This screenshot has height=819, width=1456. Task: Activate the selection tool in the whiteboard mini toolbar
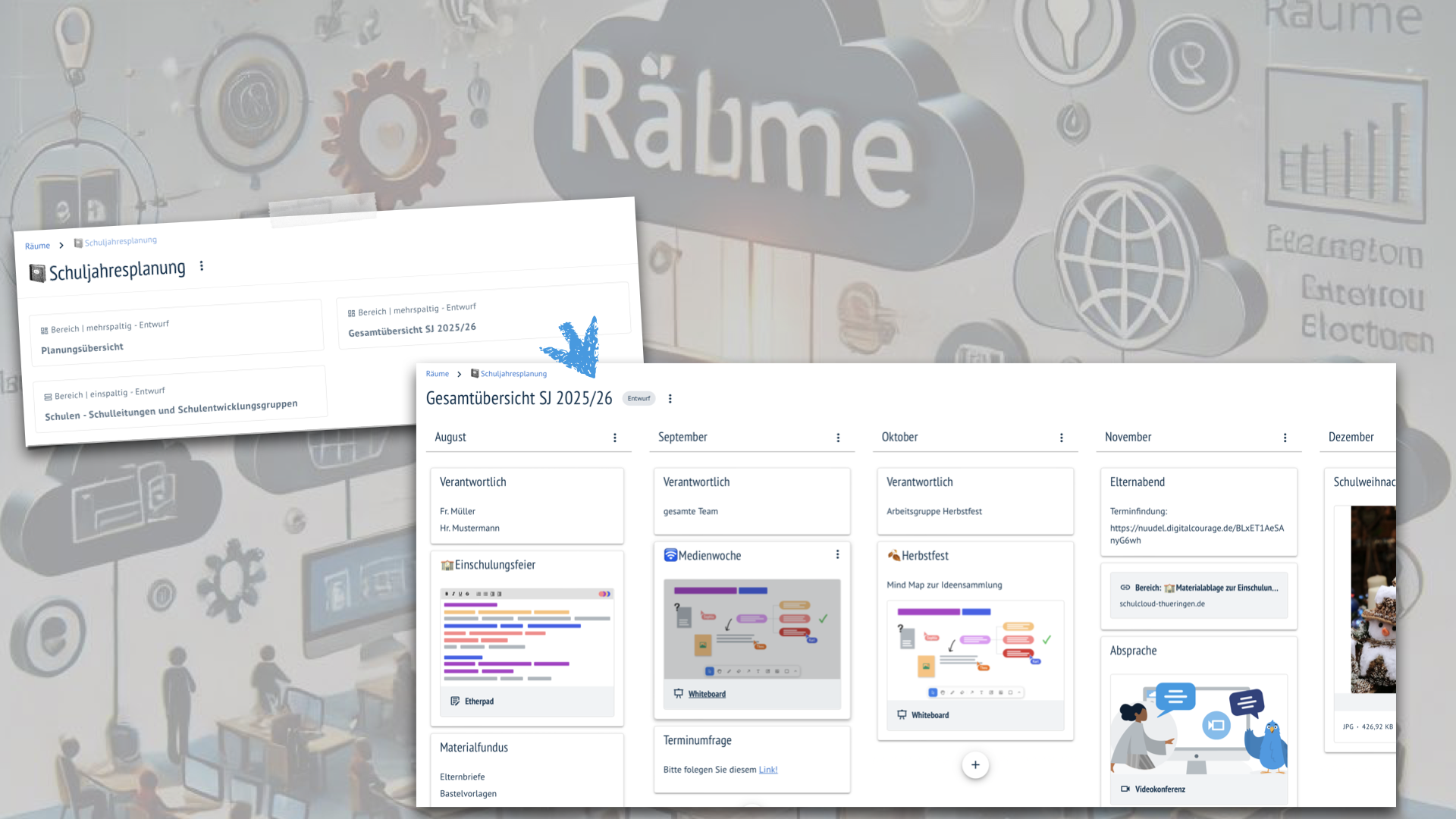point(710,671)
